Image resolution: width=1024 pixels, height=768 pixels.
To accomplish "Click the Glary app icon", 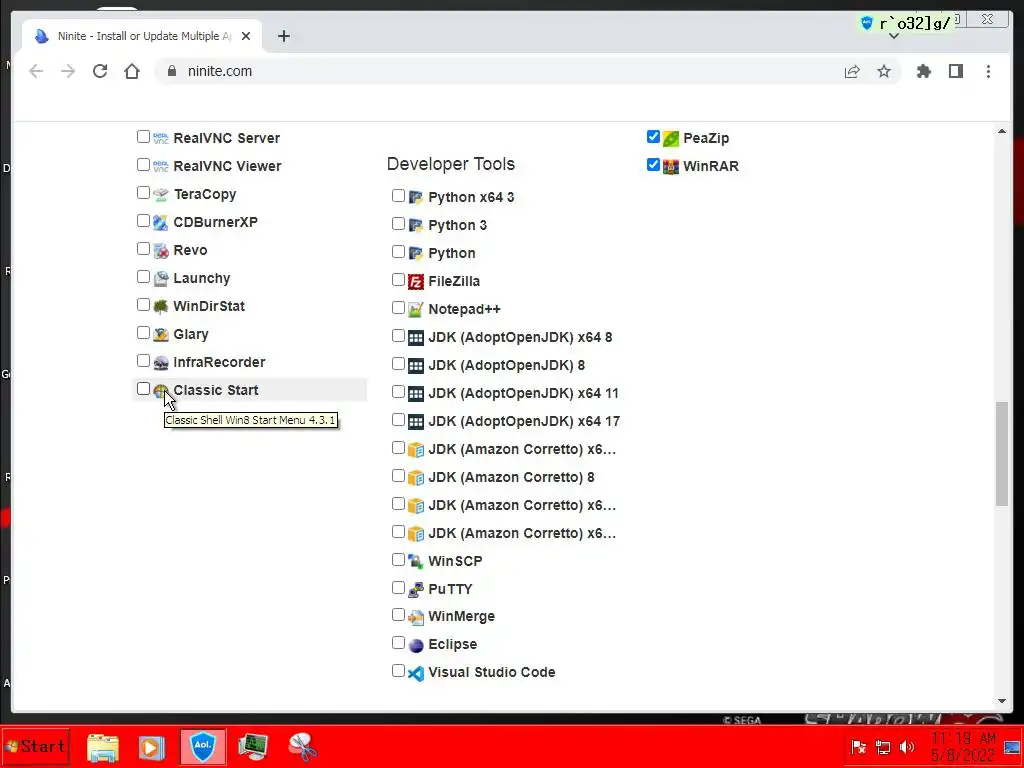I will tap(161, 334).
